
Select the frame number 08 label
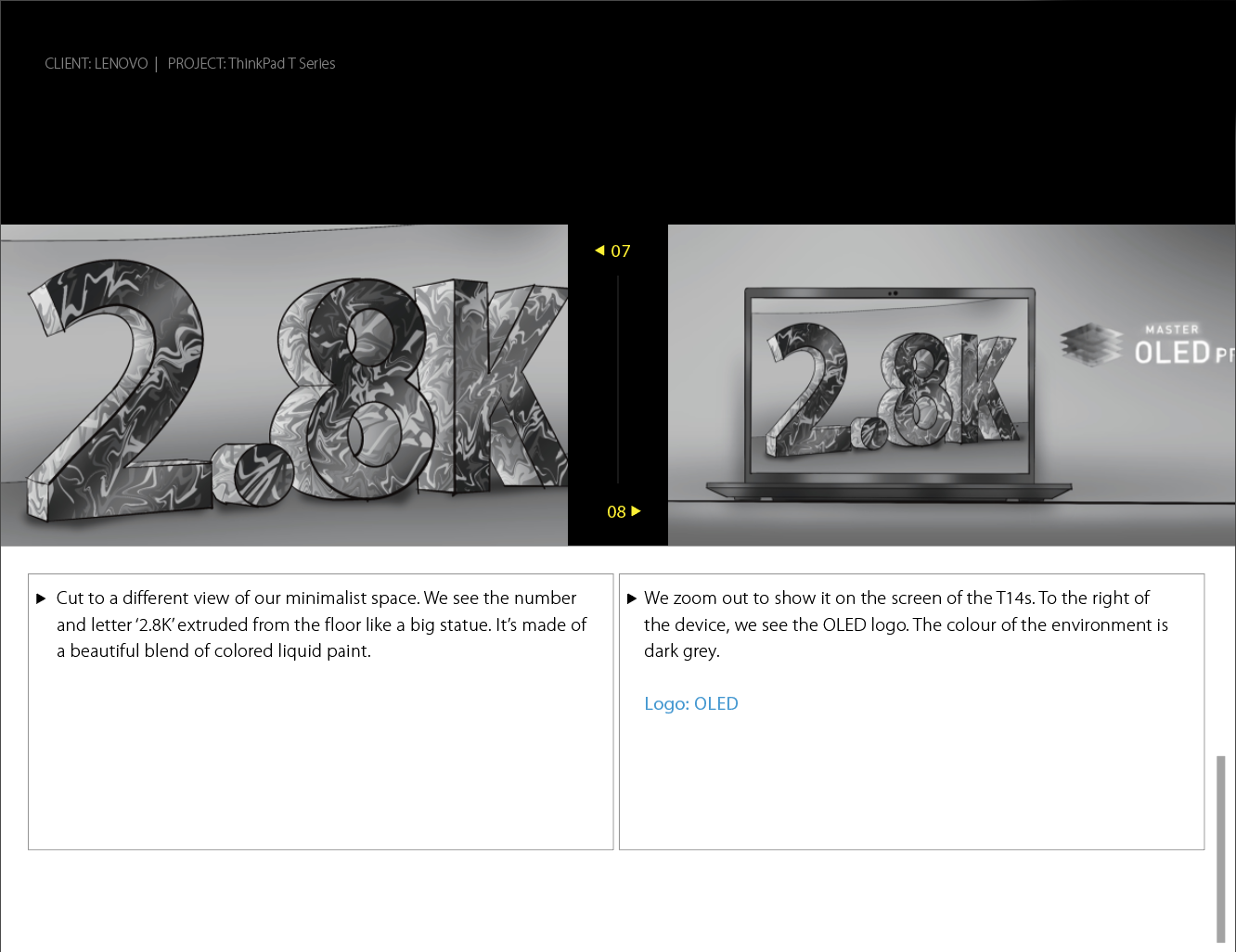click(x=616, y=512)
